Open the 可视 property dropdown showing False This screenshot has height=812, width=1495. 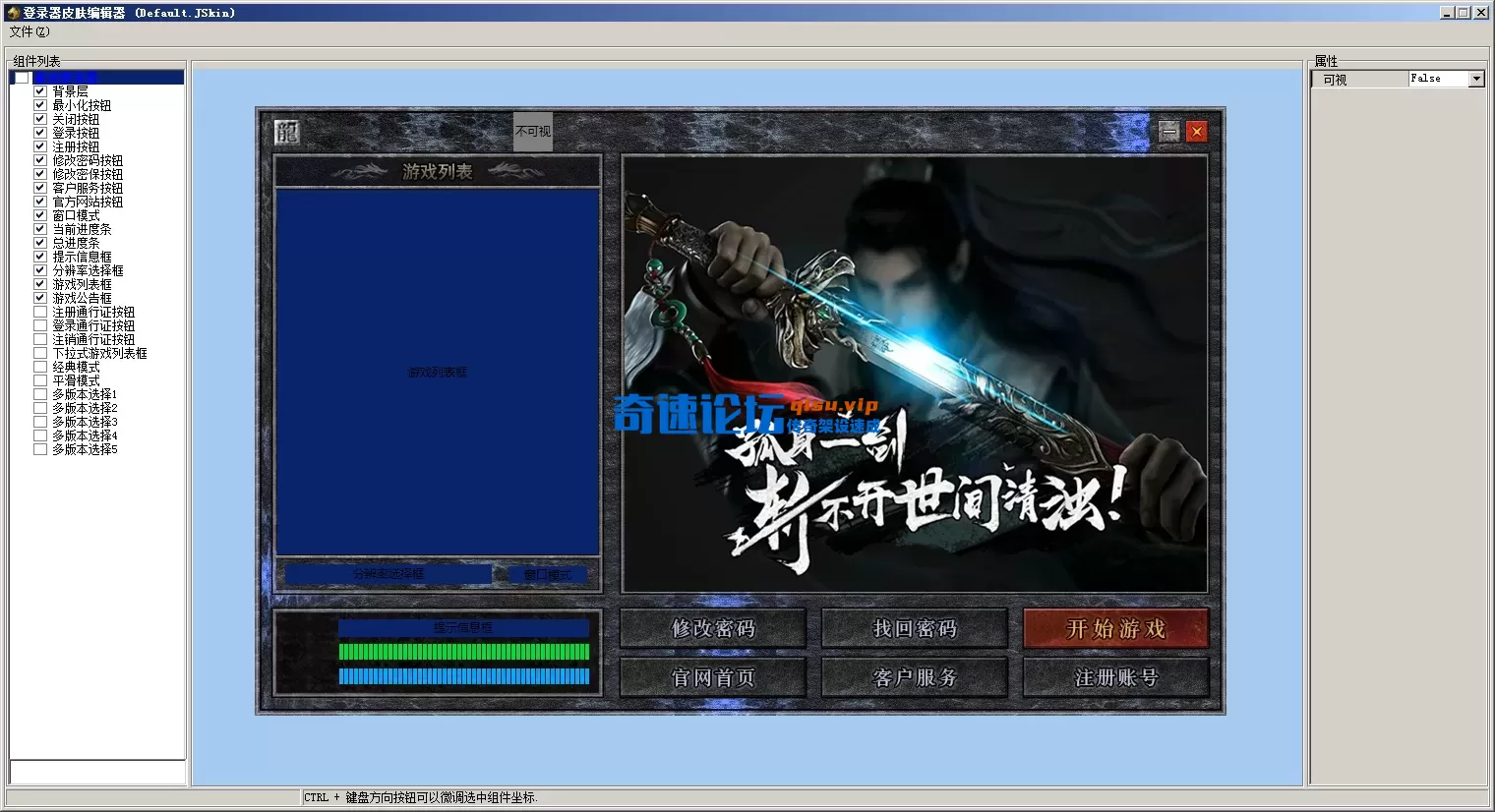pyautogui.click(x=1477, y=79)
